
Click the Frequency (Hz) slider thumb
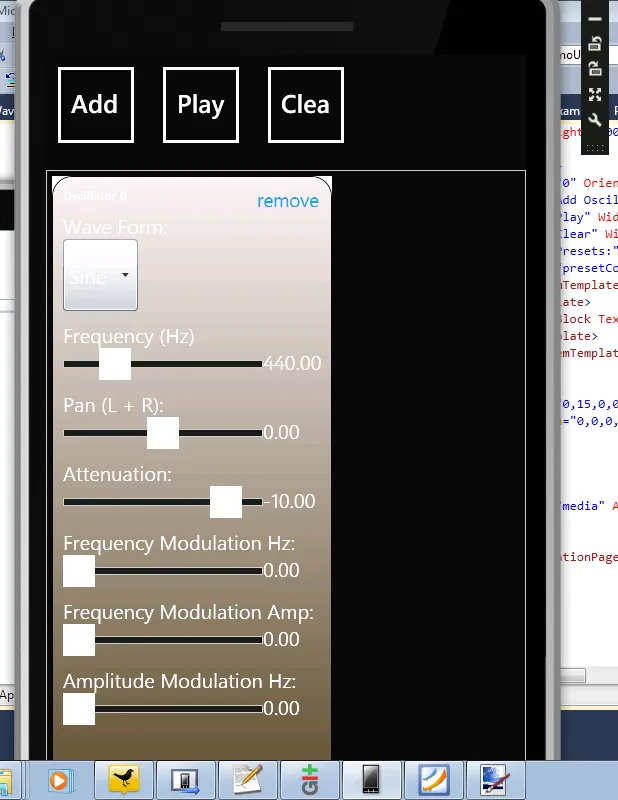115,364
